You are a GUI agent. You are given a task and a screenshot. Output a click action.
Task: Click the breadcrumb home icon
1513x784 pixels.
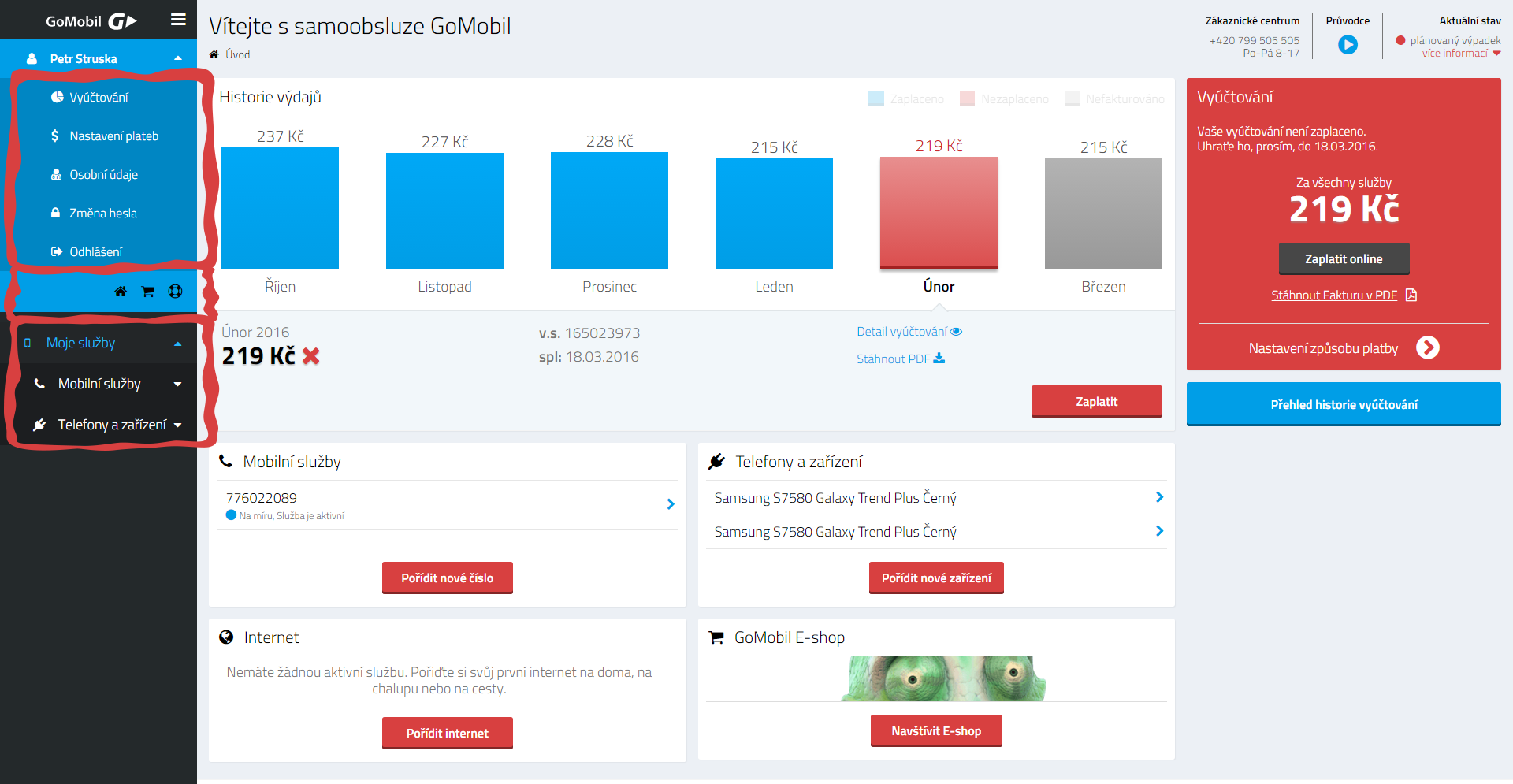[x=214, y=54]
